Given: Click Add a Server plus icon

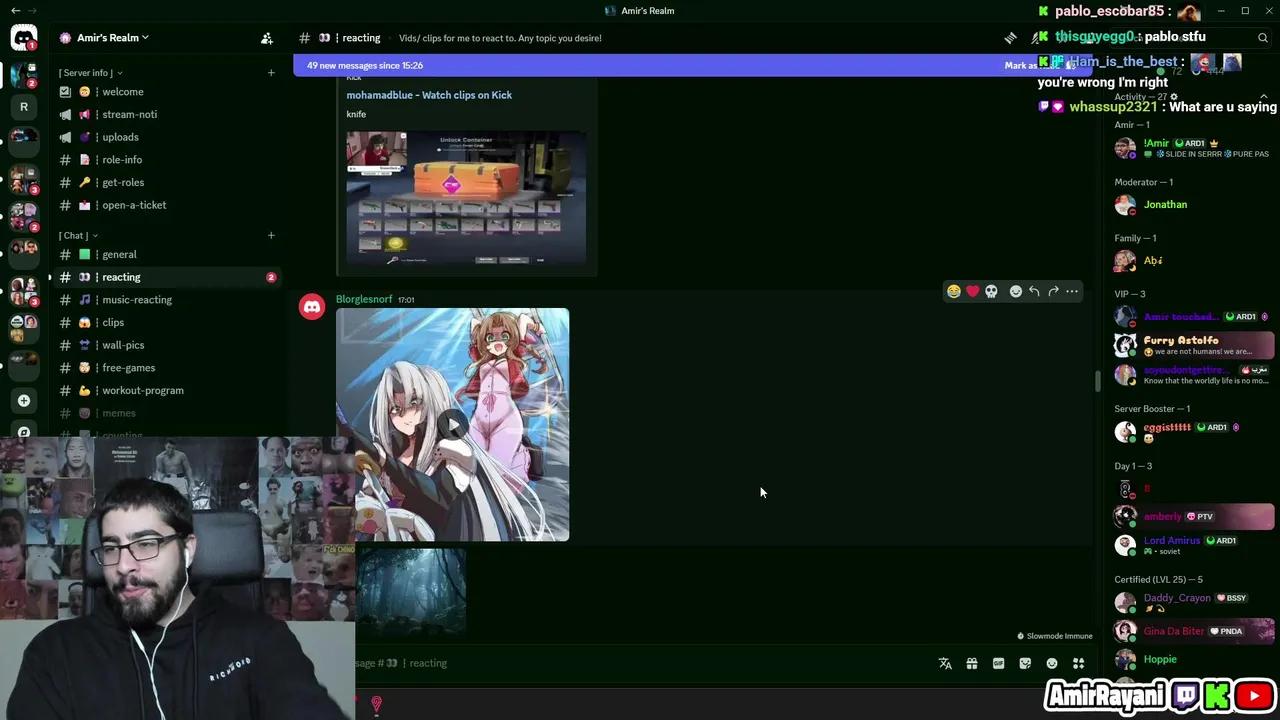Looking at the screenshot, I should (x=24, y=401).
